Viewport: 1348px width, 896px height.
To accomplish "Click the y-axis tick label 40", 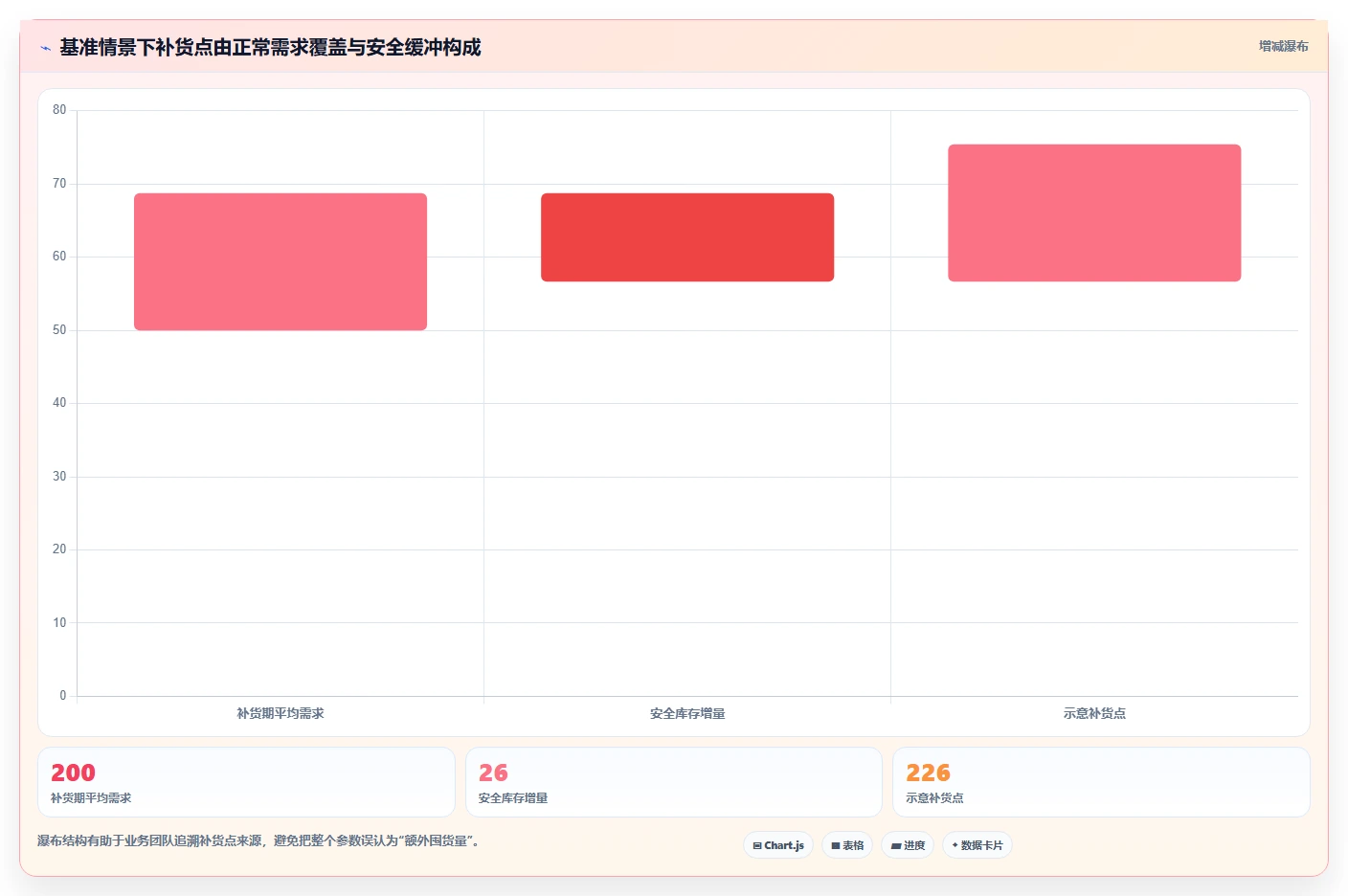I will 59,403.
